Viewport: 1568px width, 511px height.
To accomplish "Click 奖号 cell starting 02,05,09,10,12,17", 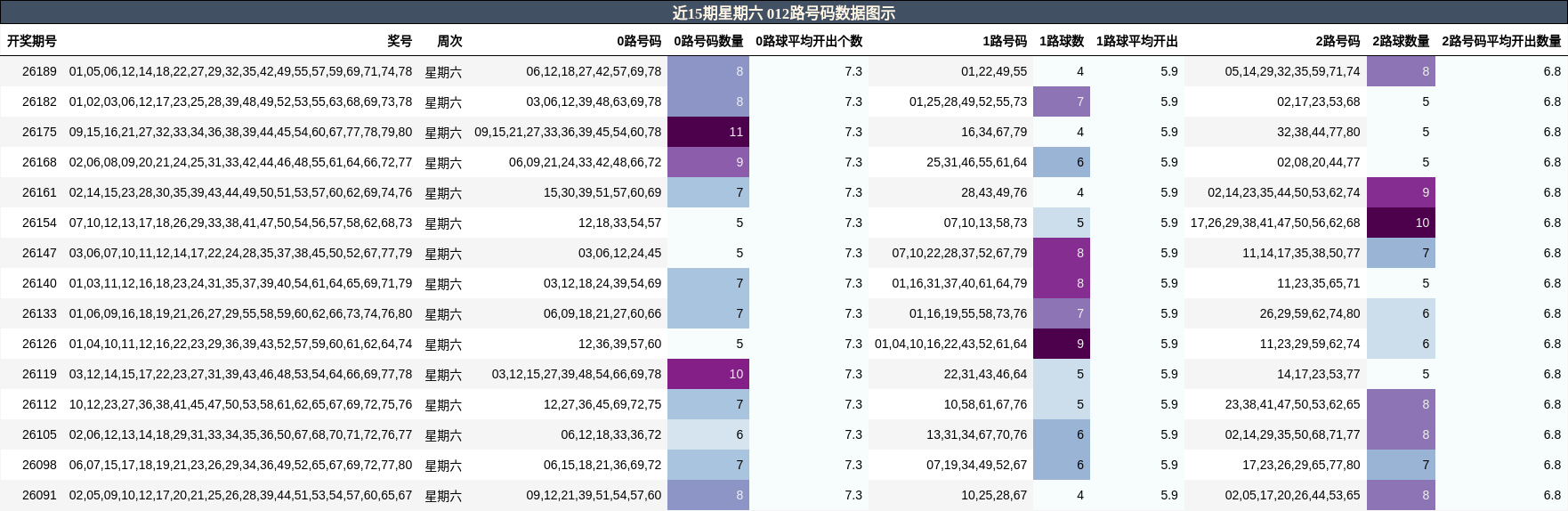I will point(240,495).
